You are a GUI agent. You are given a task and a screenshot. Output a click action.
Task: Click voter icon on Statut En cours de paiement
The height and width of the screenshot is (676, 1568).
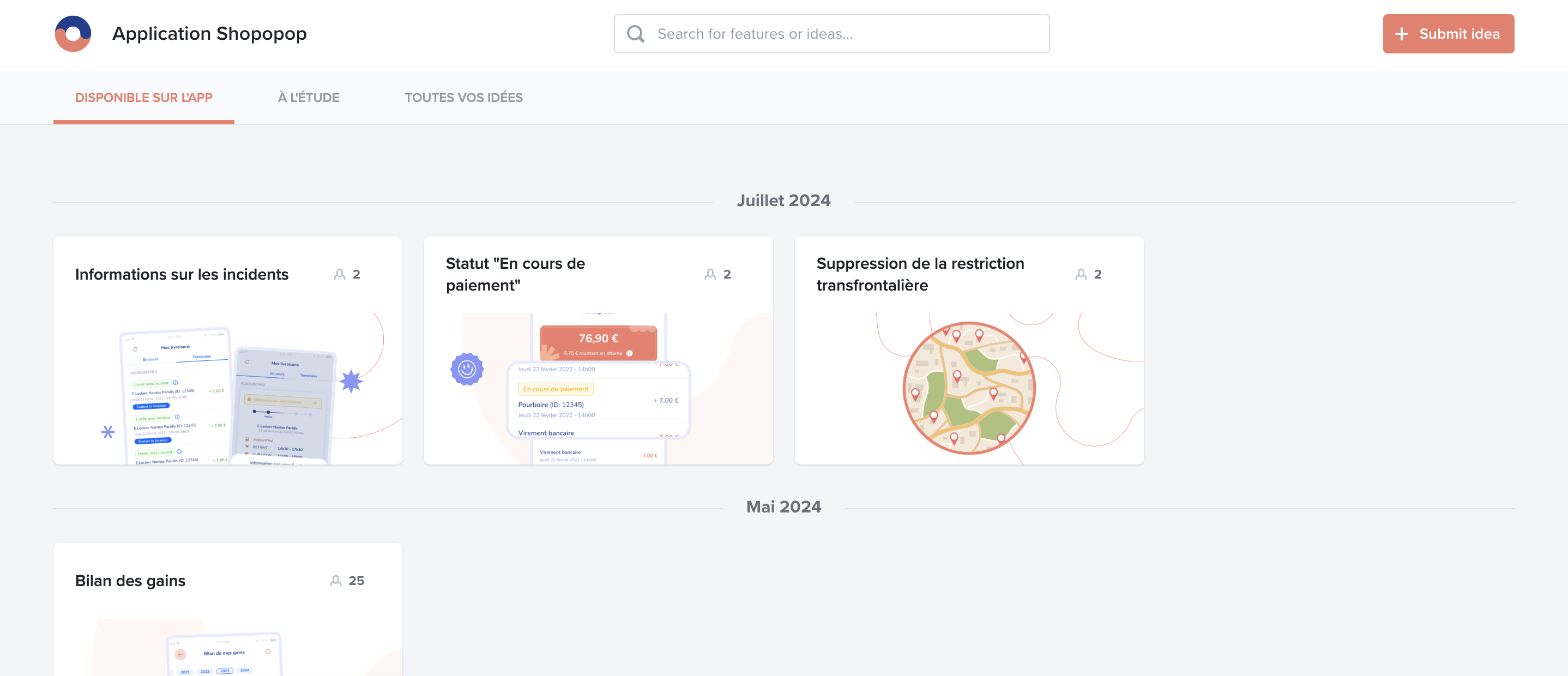(x=710, y=274)
